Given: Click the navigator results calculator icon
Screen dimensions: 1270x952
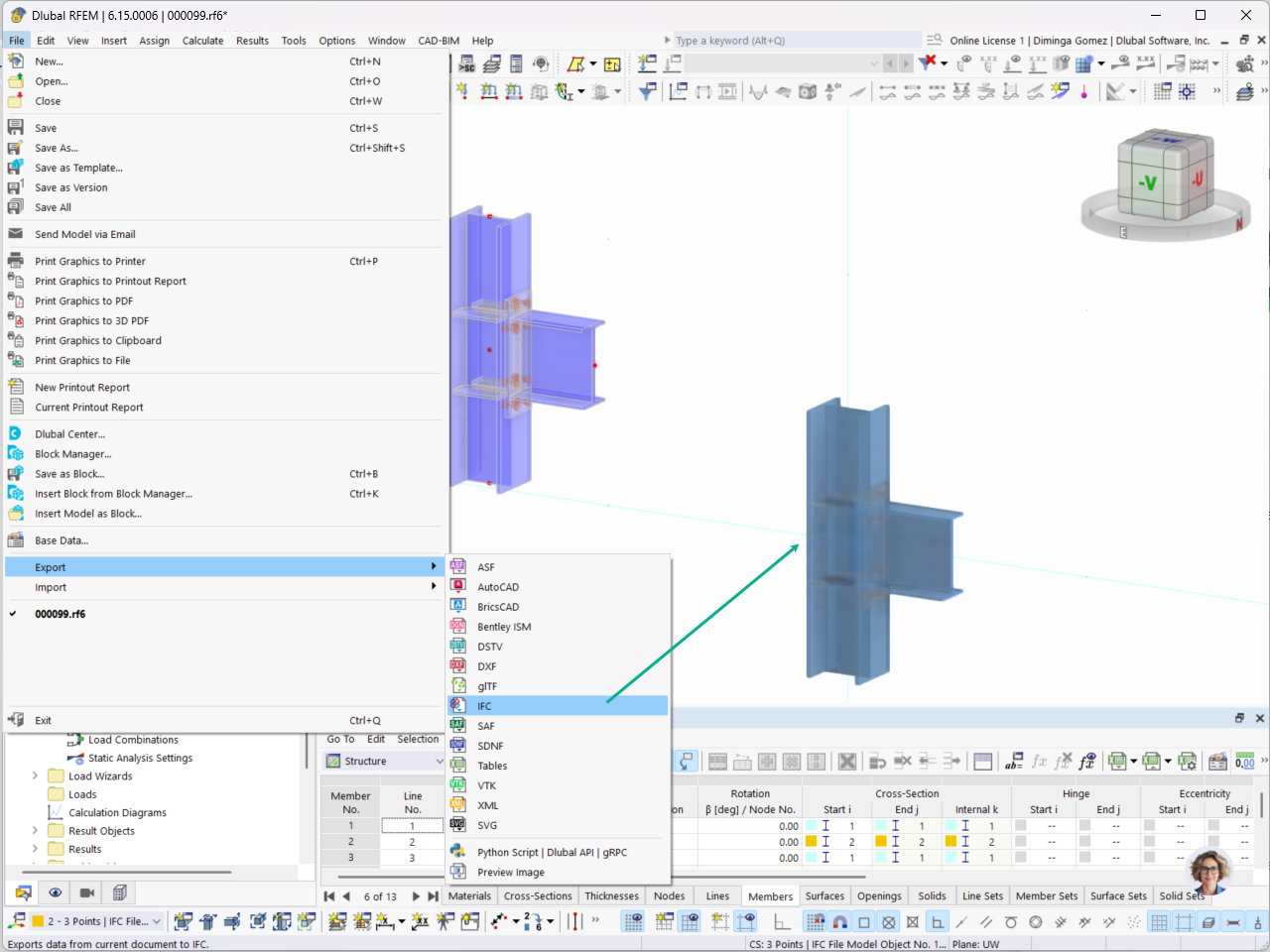Looking at the screenshot, I should (119, 892).
